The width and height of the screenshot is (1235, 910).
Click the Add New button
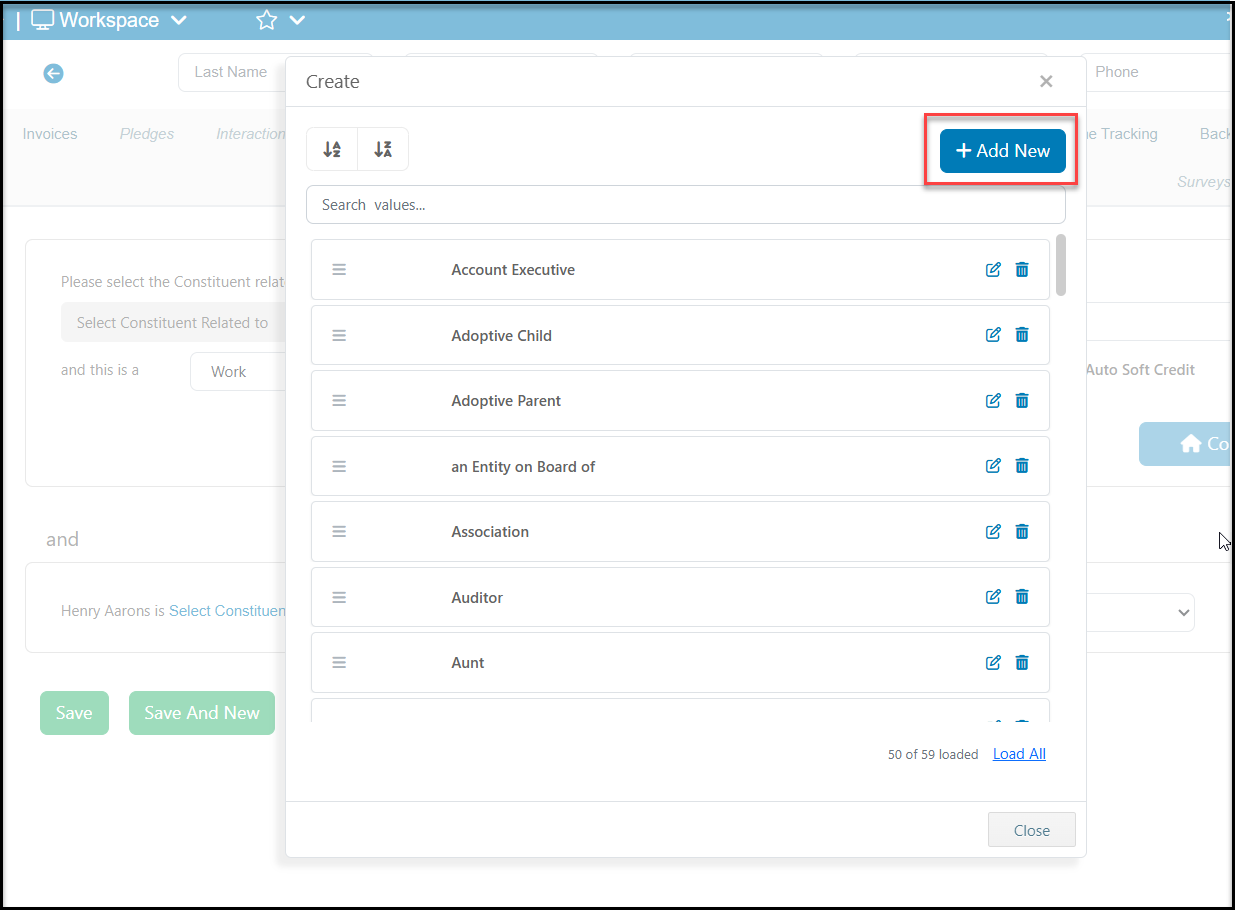coord(1003,151)
